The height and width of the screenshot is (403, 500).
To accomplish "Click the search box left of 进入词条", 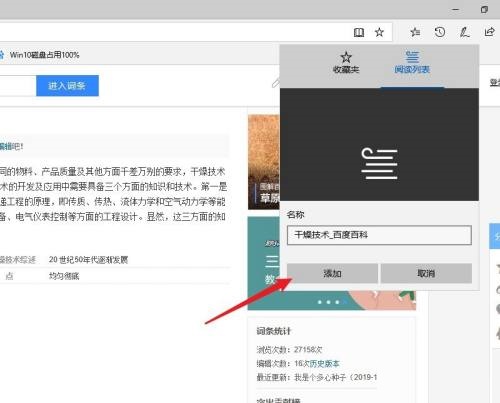I will tap(17, 86).
